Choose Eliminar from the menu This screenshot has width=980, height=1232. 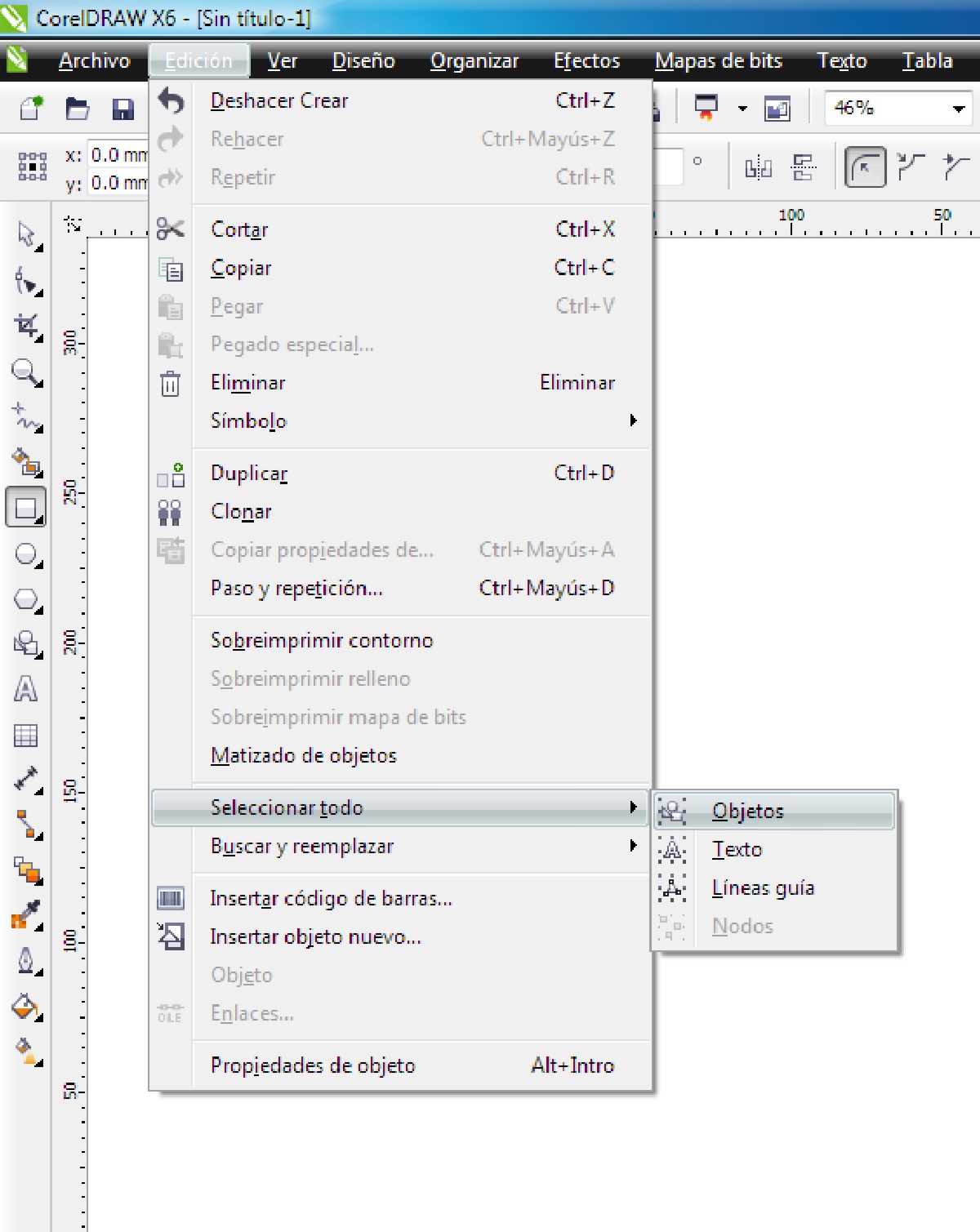click(x=401, y=383)
